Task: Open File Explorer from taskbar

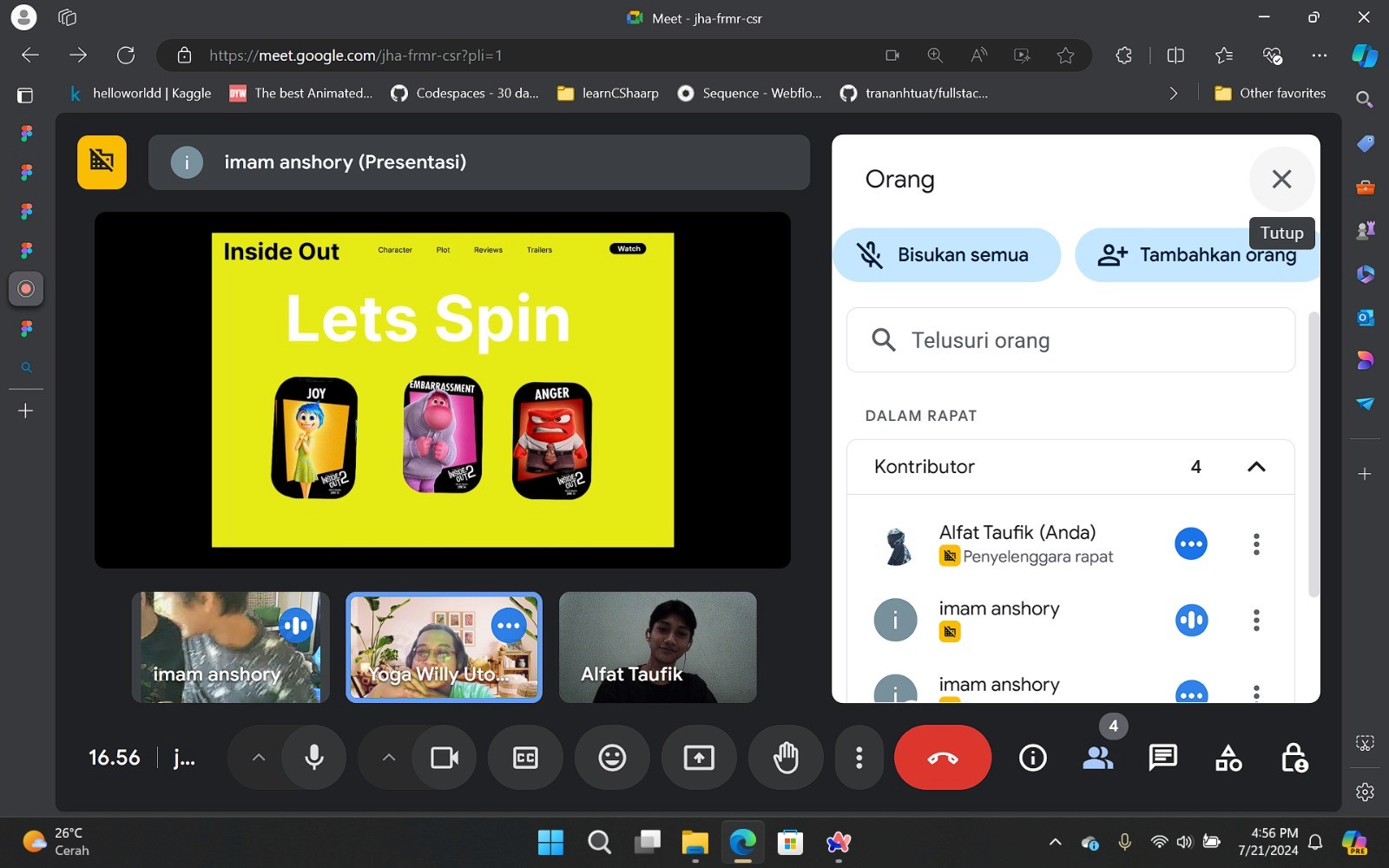Action: 694,842
